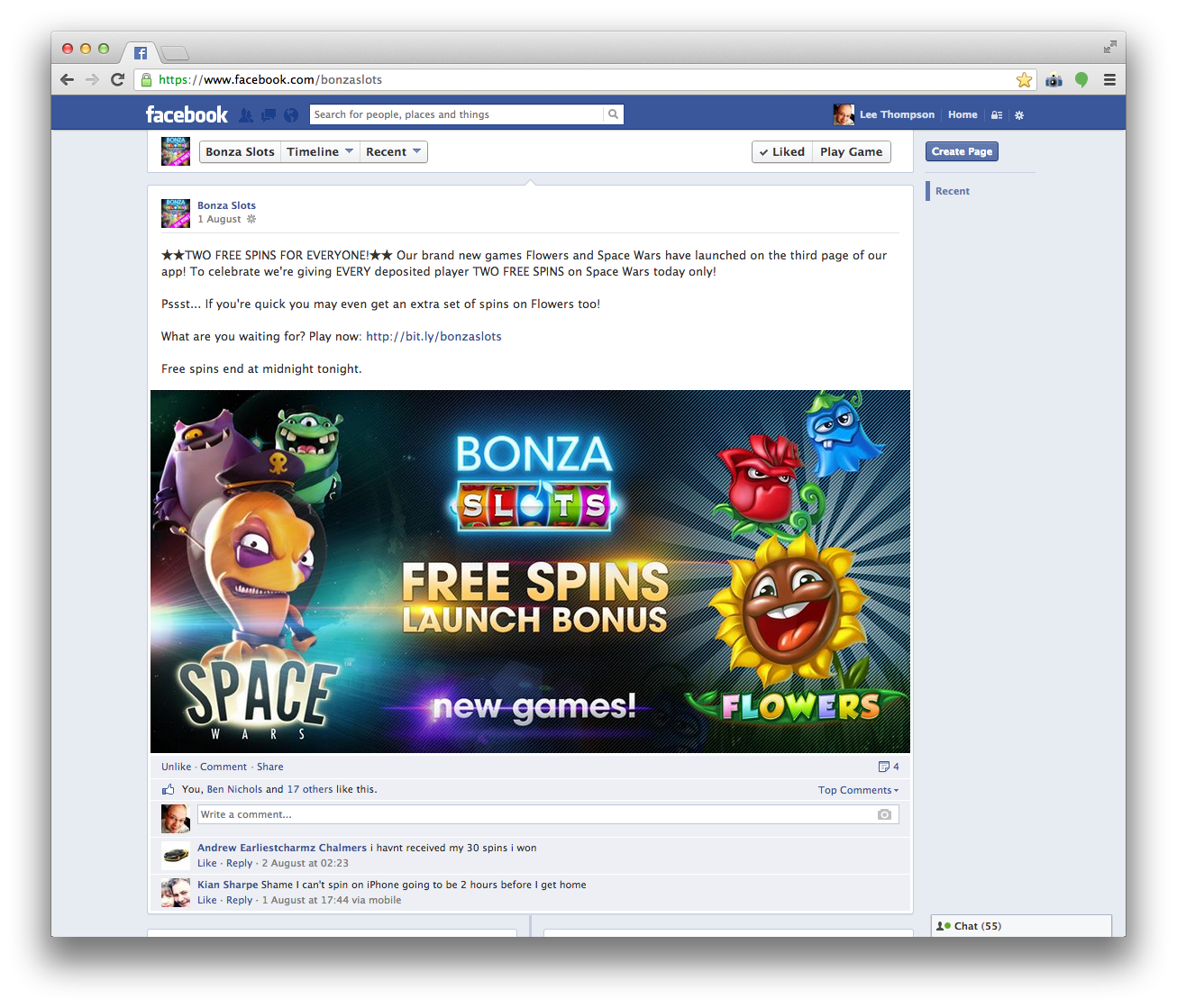Like Kian Sharpe's comment

[x=207, y=900]
